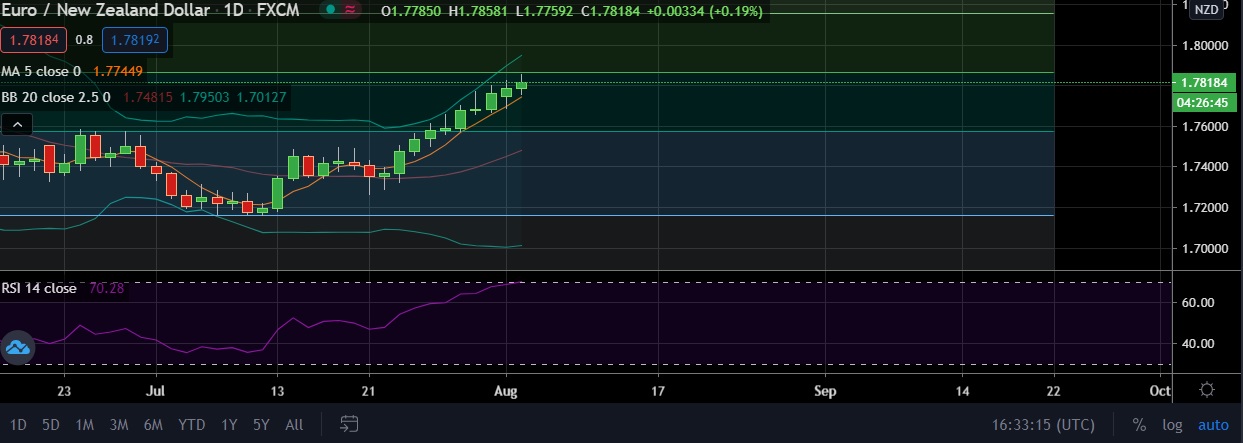Click the FXCM broker label in title
Viewport: 1243px width, 443px height.
[x=276, y=11]
